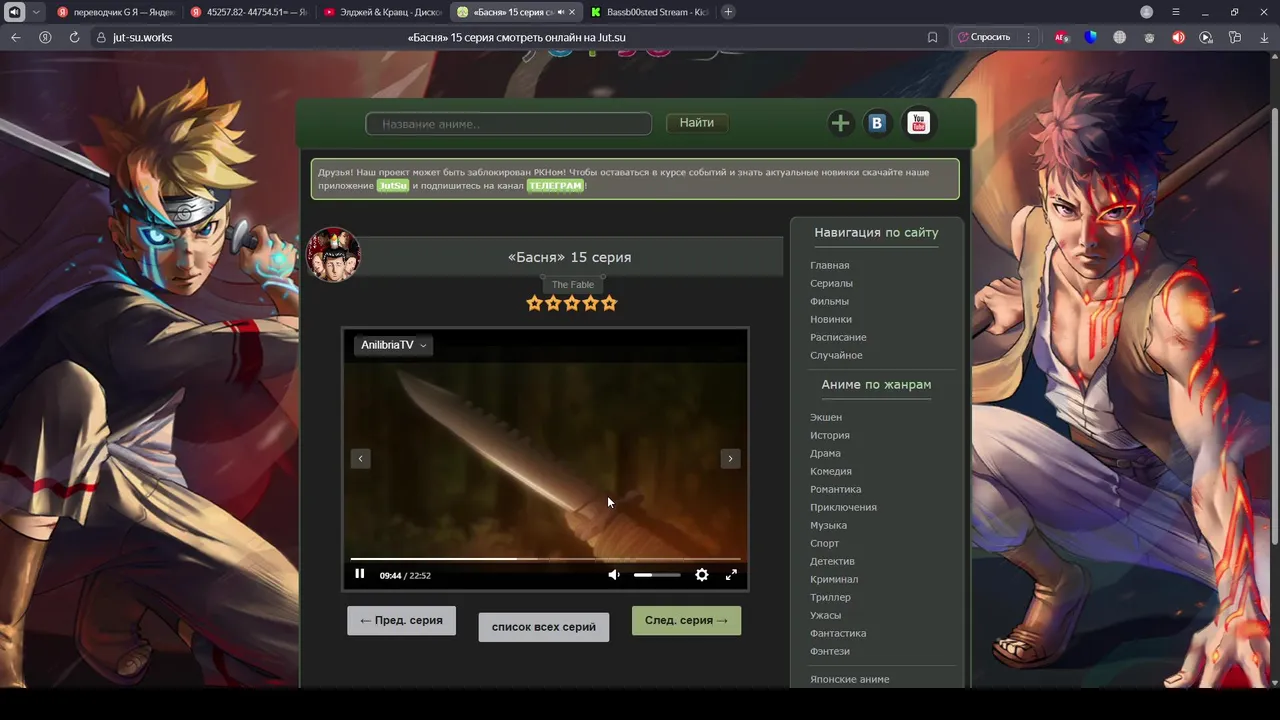Screen dimensions: 1280x720
Task: Select the Ужасы genre
Action: click(x=825, y=615)
